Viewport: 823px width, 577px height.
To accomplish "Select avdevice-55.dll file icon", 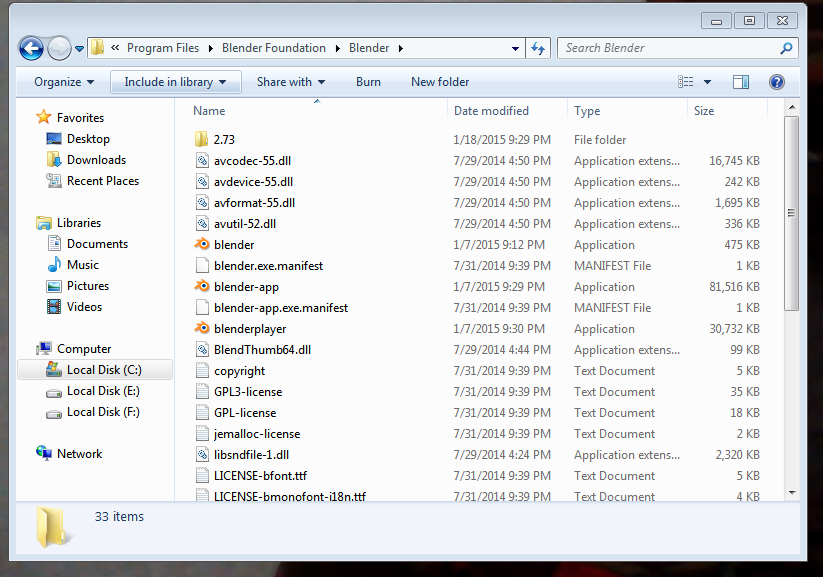I will [202, 181].
